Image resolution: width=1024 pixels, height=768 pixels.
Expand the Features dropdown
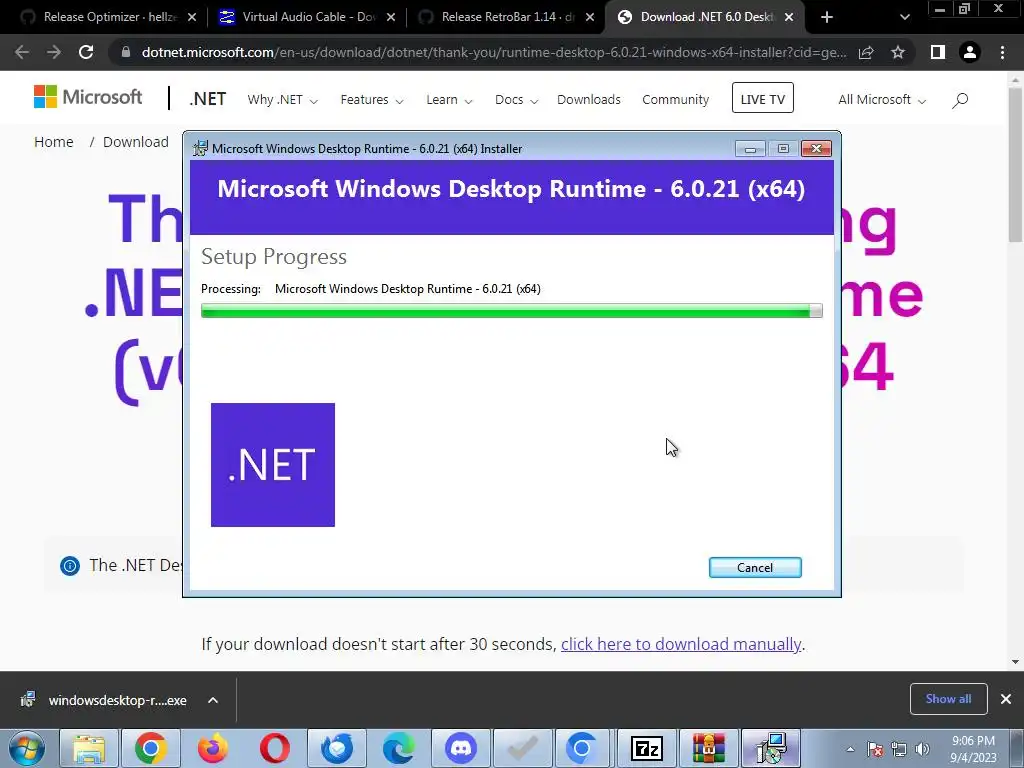[372, 100]
